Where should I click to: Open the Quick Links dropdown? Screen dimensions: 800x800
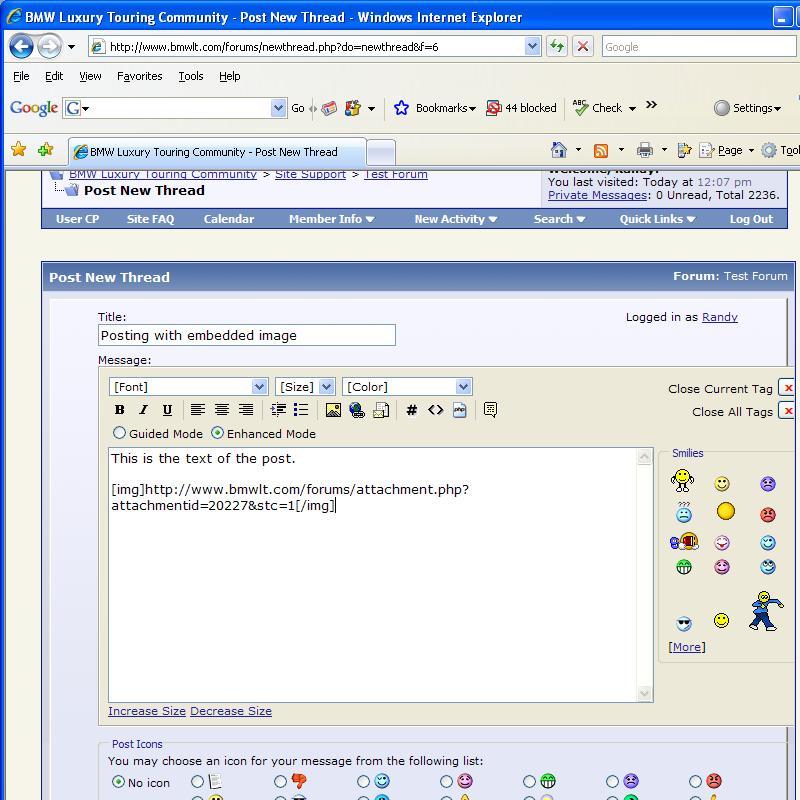[x=657, y=219]
